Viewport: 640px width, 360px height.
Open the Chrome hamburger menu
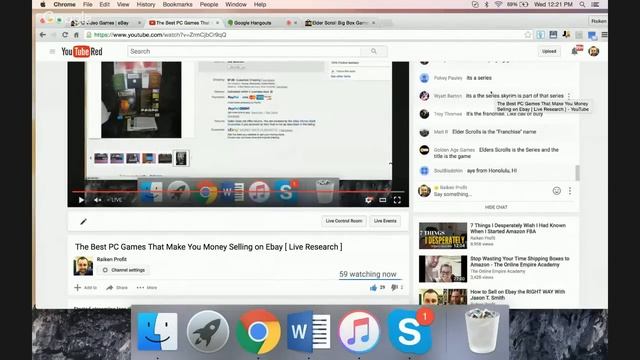point(604,35)
